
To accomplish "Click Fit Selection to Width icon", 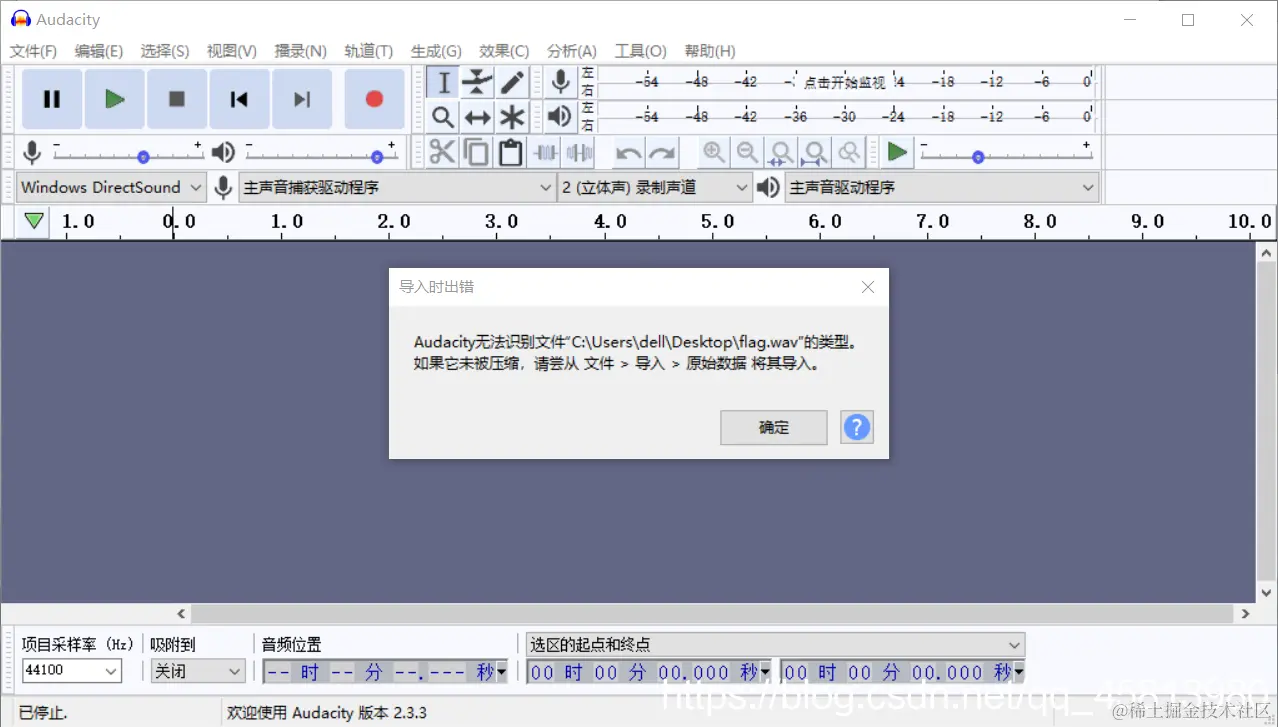I will pyautogui.click(x=781, y=153).
